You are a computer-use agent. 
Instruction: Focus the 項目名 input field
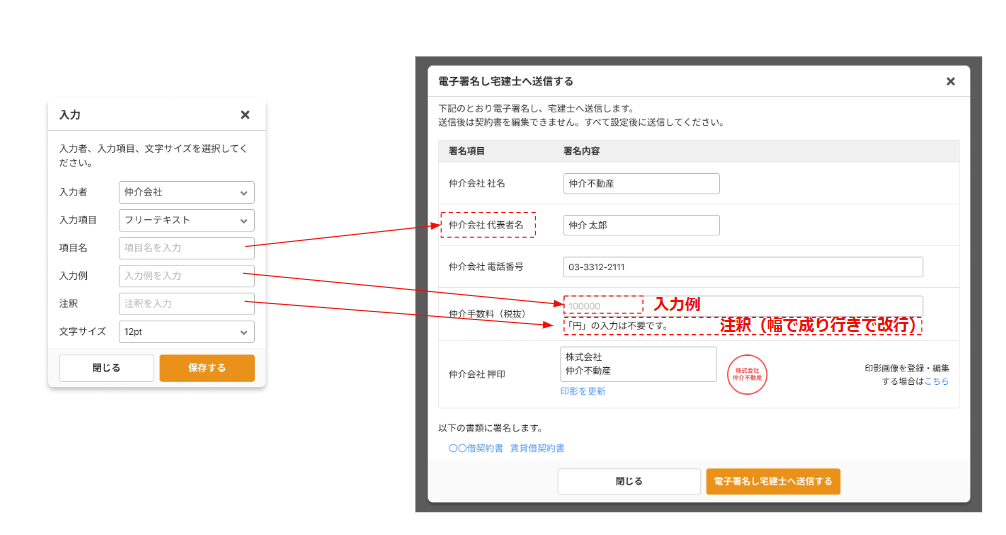point(187,248)
